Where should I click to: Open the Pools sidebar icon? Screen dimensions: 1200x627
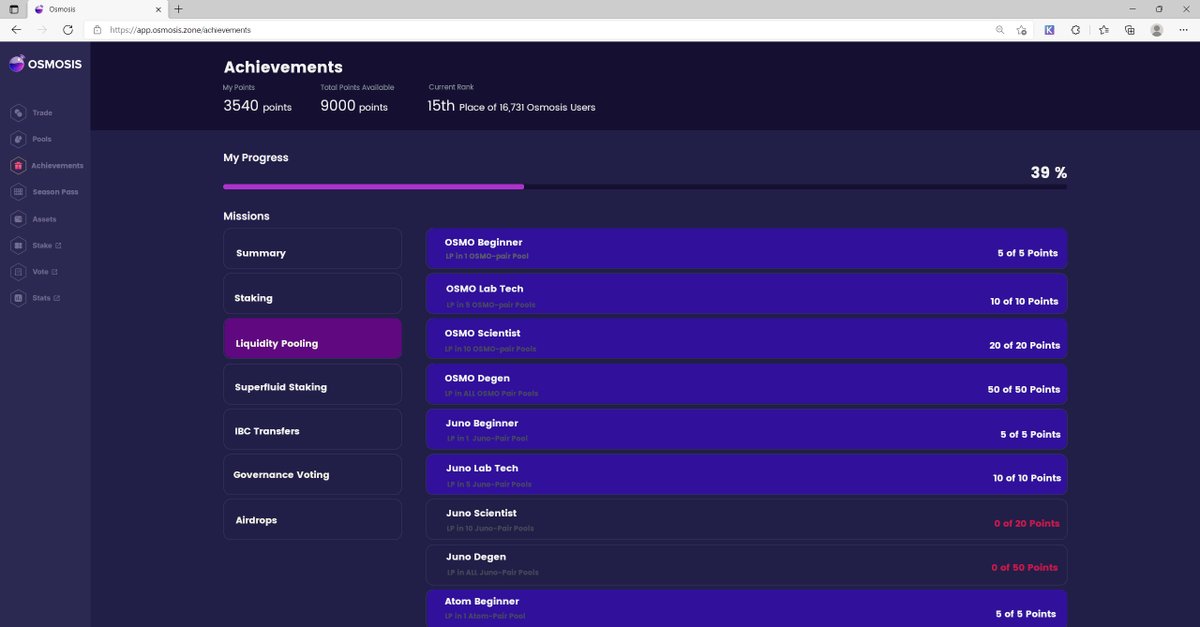[18, 139]
